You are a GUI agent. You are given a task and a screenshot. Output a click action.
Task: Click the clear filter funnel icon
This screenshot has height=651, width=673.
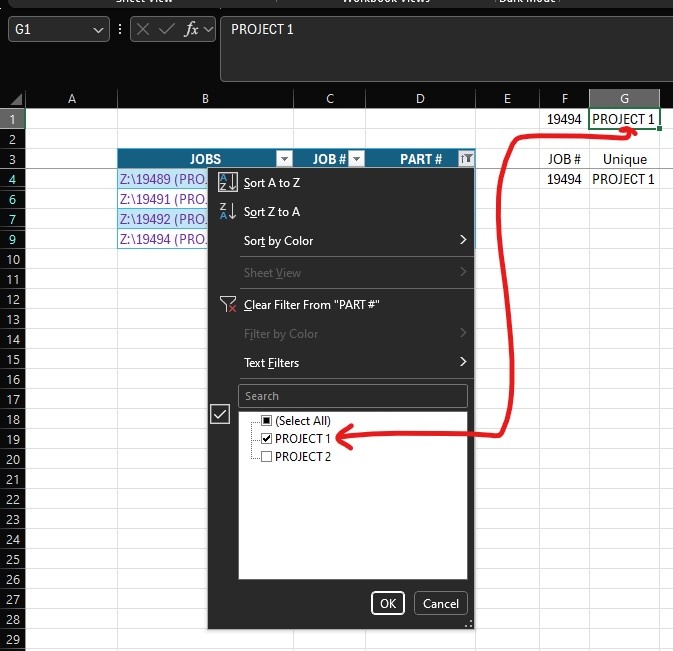click(x=227, y=304)
